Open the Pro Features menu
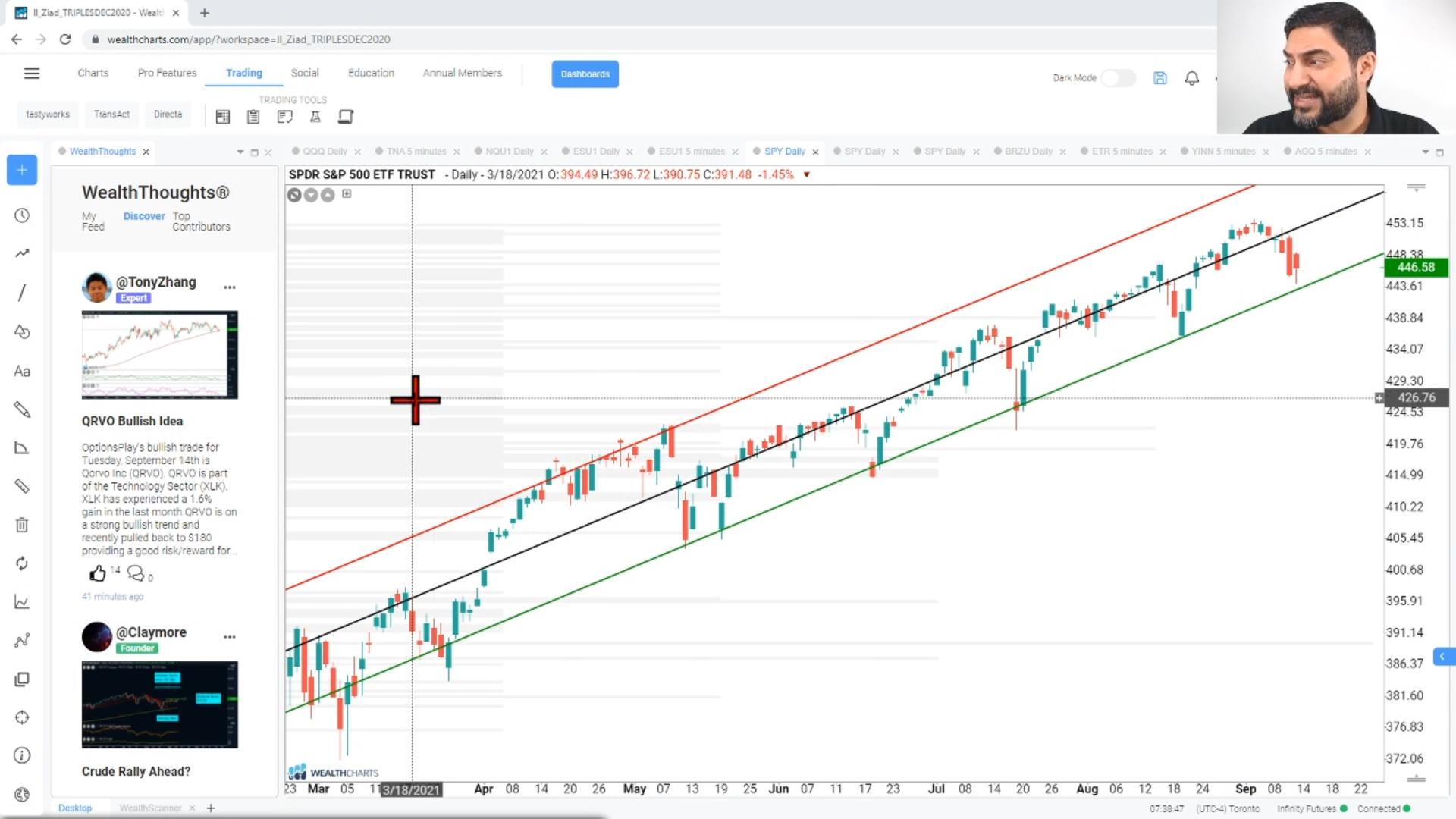Screen dimensions: 1456x819 167,73
